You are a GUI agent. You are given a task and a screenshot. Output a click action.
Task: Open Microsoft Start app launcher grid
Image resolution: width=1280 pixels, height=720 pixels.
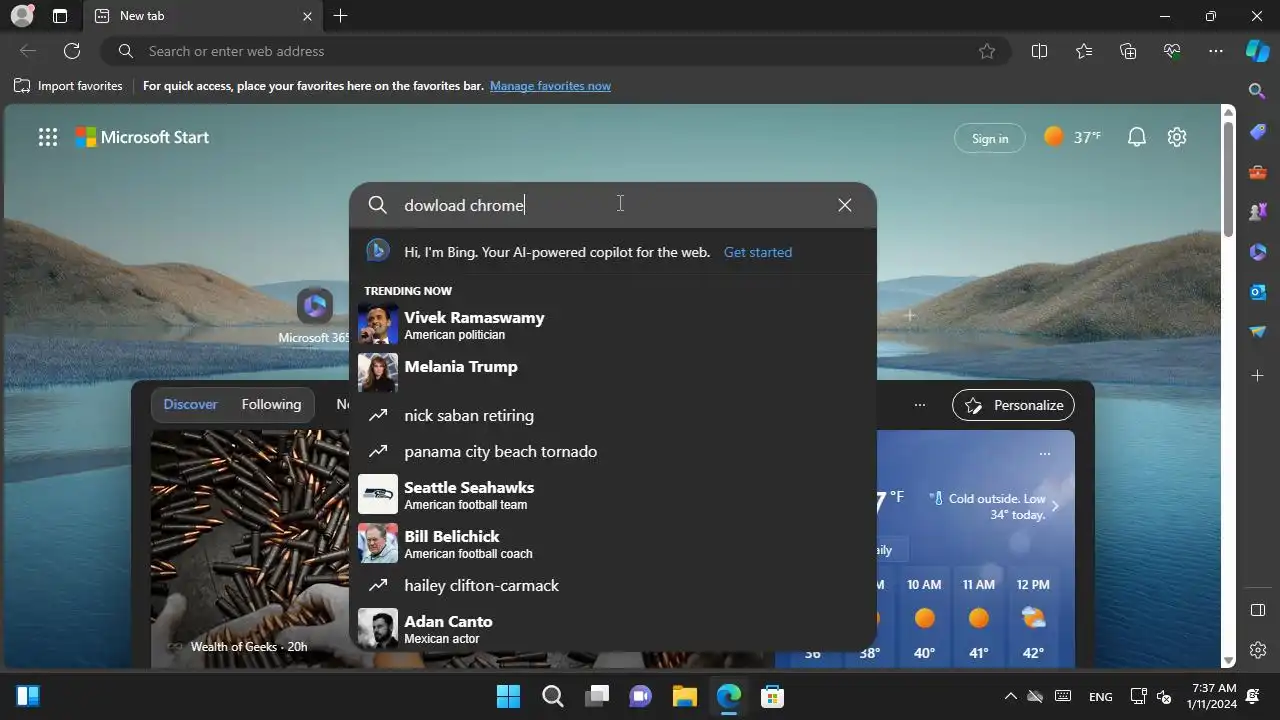pos(48,138)
